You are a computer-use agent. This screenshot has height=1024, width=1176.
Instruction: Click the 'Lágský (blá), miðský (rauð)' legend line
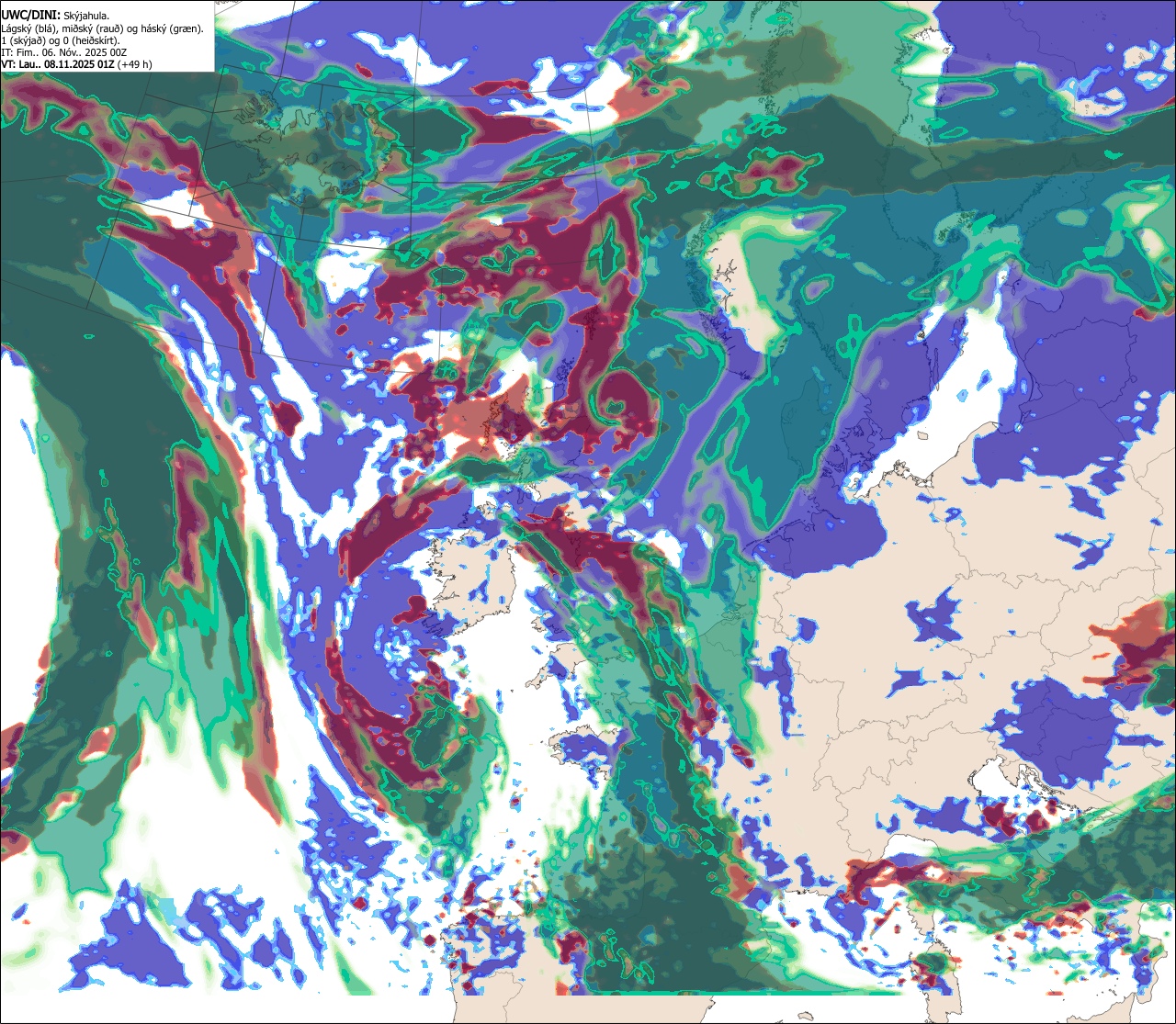click(x=102, y=28)
